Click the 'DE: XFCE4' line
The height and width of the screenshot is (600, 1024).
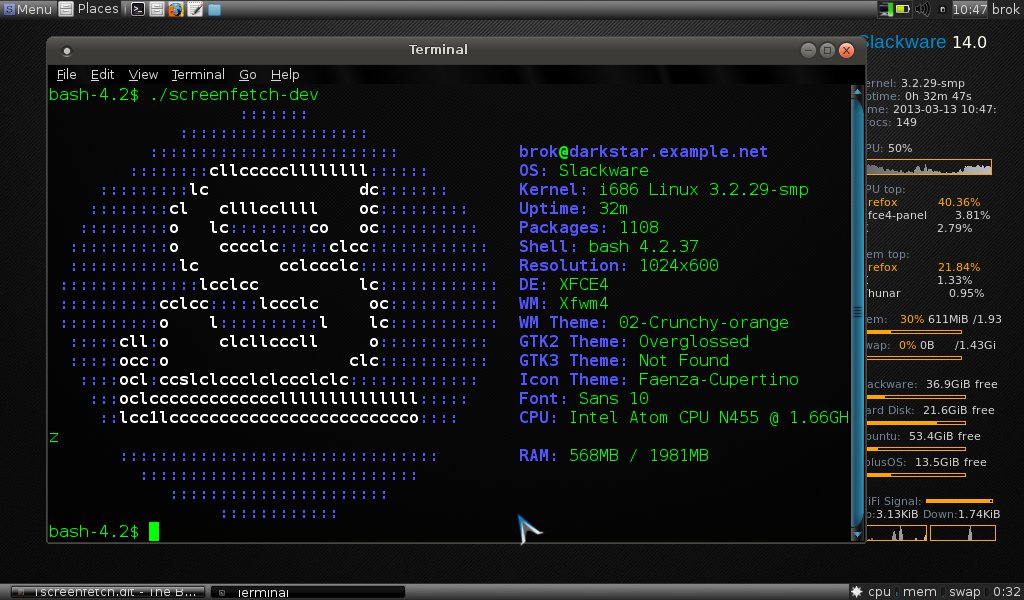(564, 284)
